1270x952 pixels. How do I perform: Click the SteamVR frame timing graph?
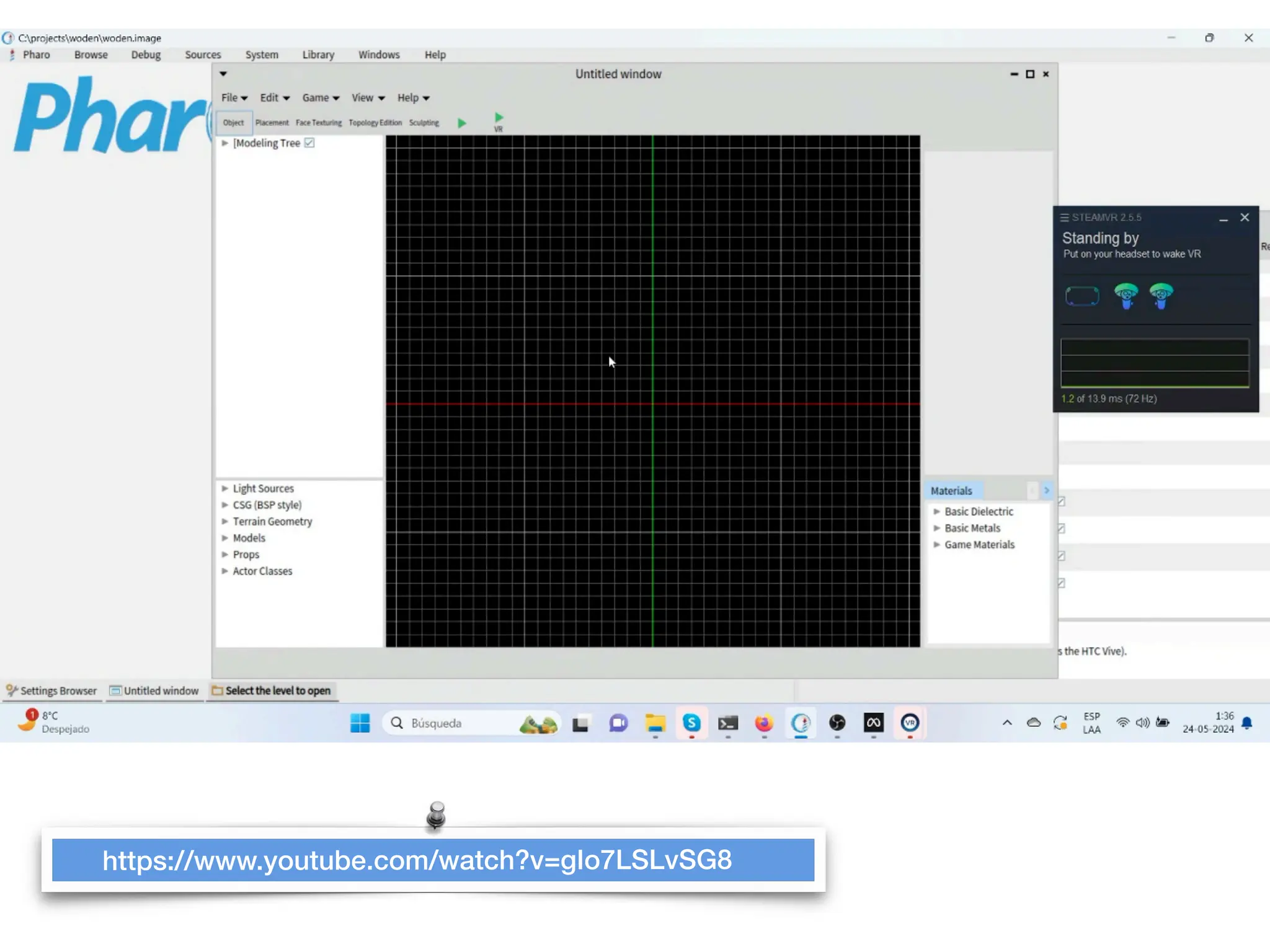click(x=1155, y=363)
